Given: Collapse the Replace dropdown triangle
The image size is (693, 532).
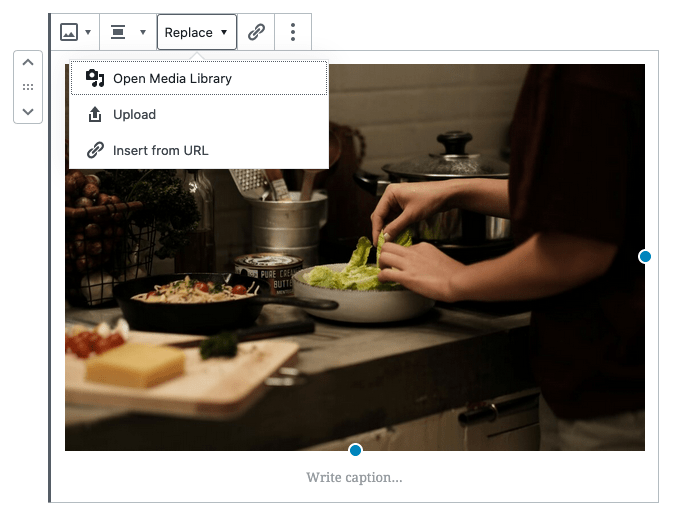Looking at the screenshot, I should [x=224, y=33].
